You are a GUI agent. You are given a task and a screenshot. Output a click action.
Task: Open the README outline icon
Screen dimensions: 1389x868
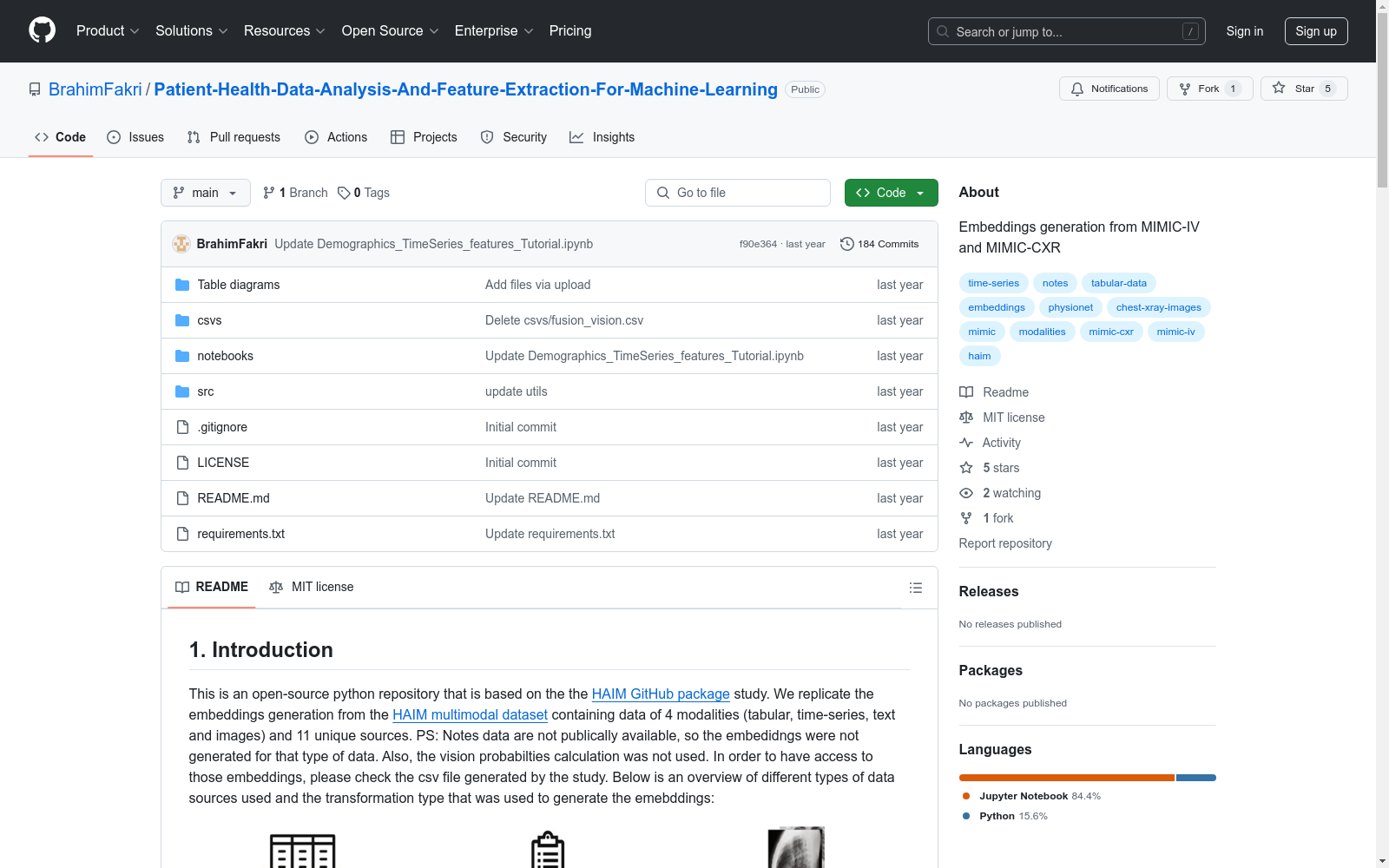tap(916, 588)
